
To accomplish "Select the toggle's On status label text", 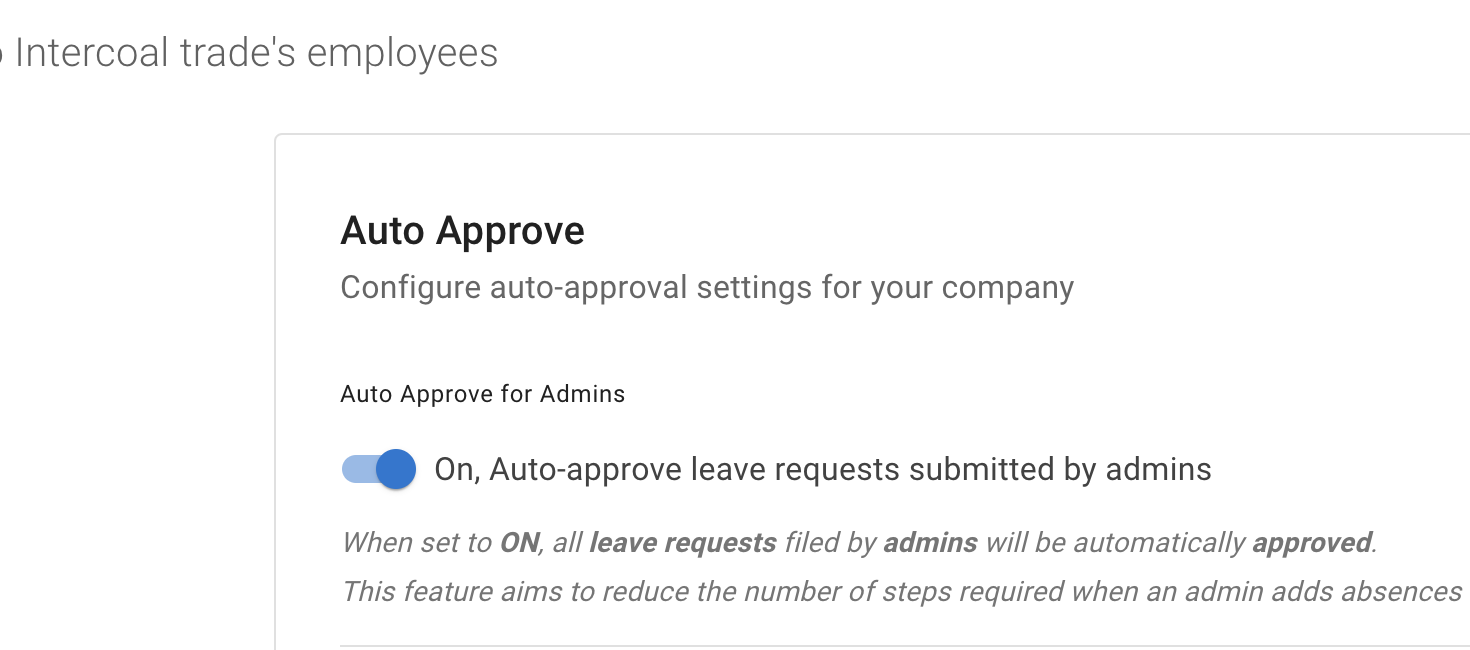I will pyautogui.click(x=822, y=468).
